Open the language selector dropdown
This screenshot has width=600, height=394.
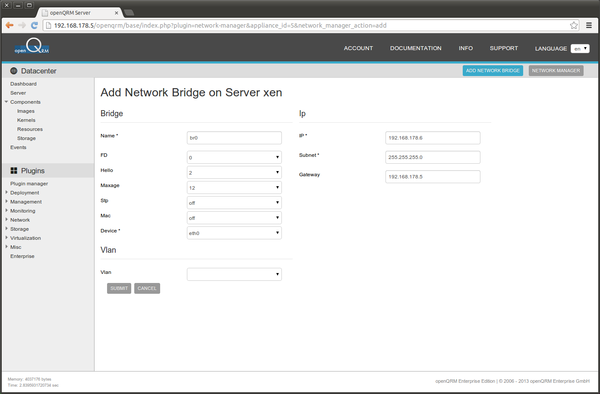580,49
